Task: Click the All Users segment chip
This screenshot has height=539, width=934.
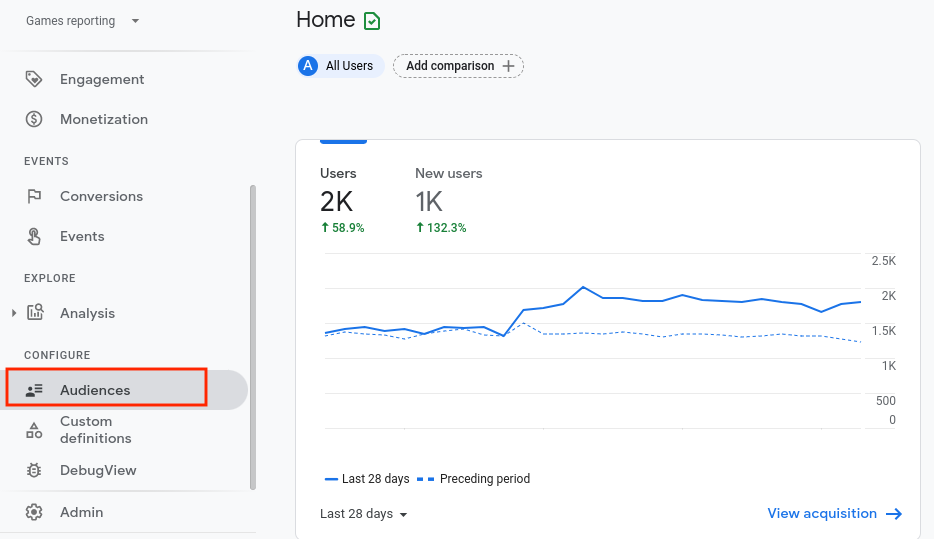Action: [x=340, y=66]
